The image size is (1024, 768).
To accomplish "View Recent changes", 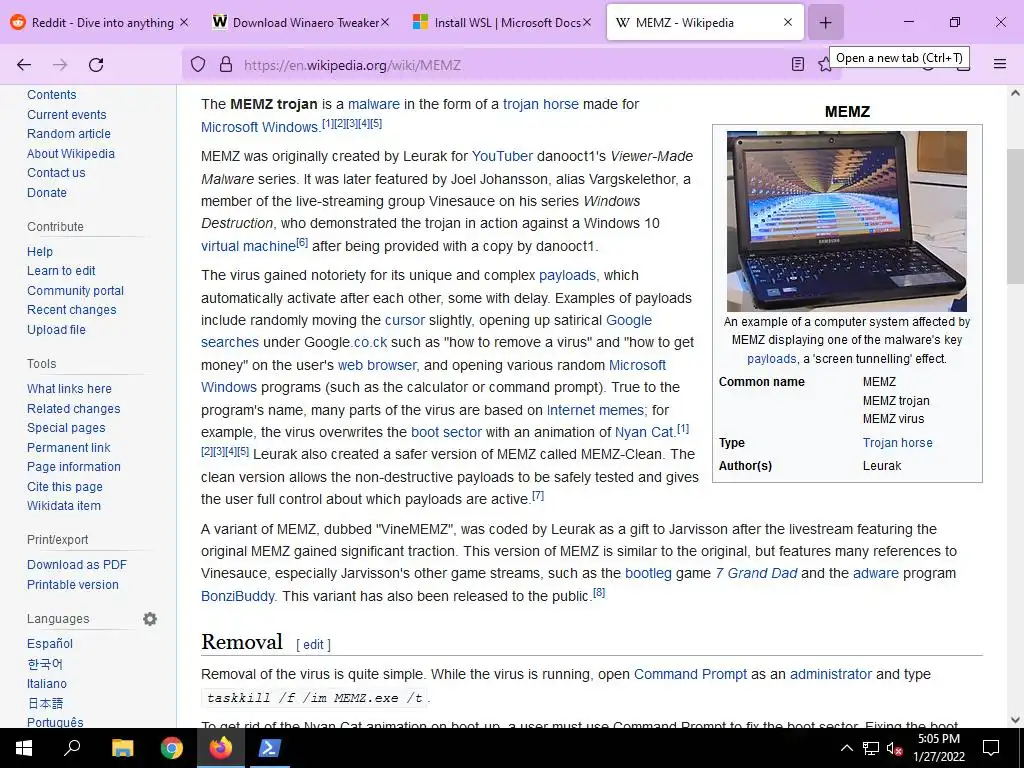I will pos(72,310).
